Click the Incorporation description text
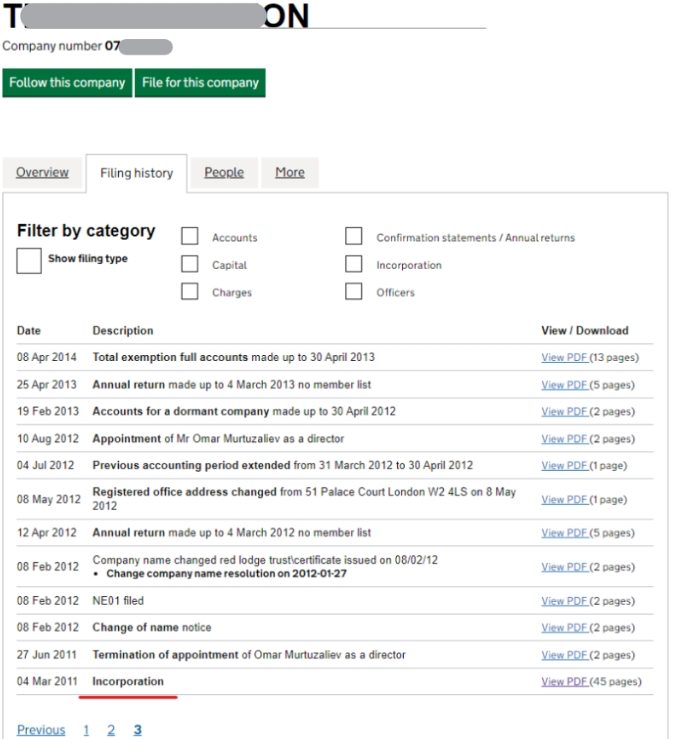Screen dimensions: 675x739 128,682
